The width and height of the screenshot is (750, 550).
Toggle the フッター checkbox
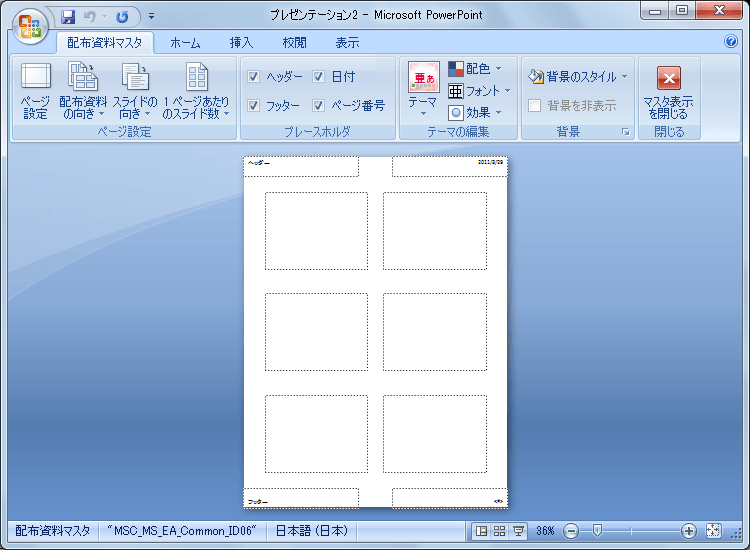(254, 105)
